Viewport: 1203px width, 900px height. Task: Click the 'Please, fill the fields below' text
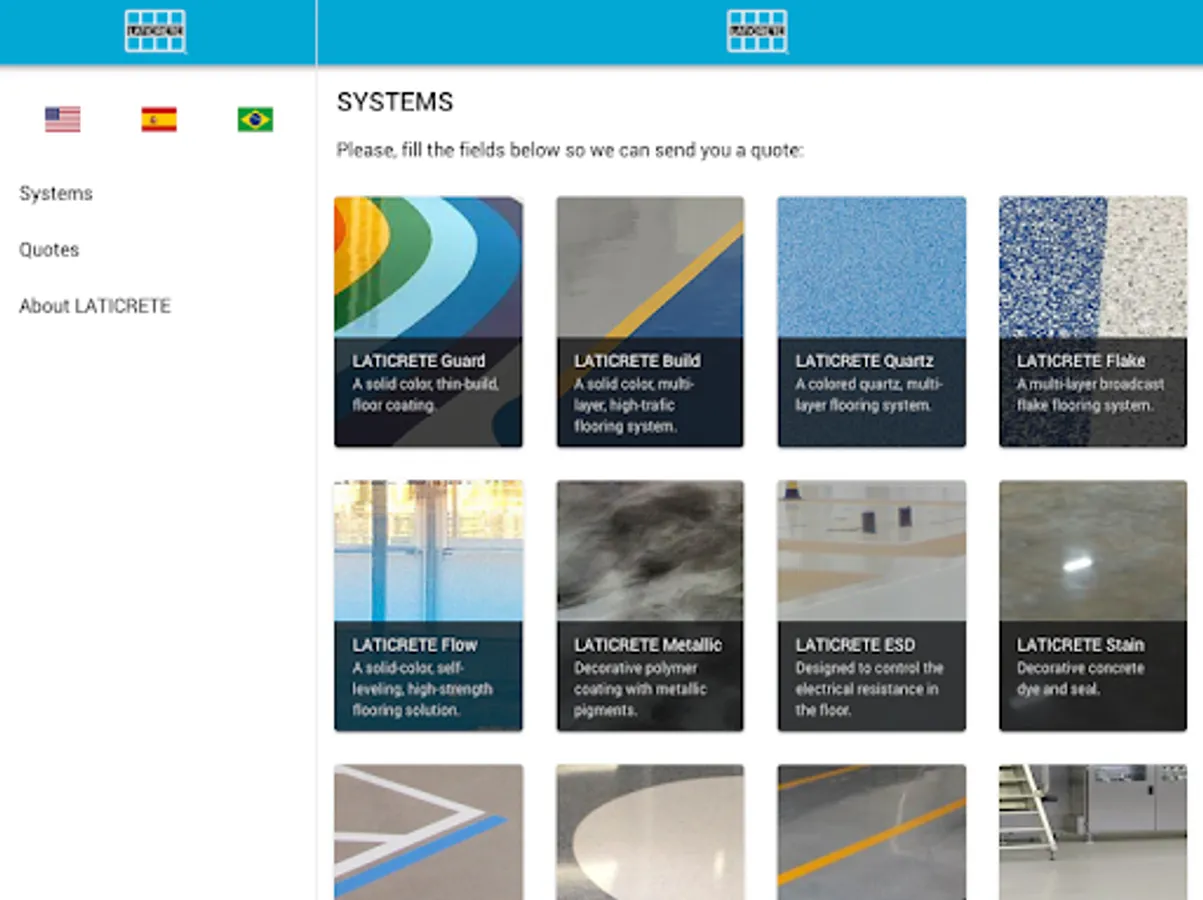(570, 151)
